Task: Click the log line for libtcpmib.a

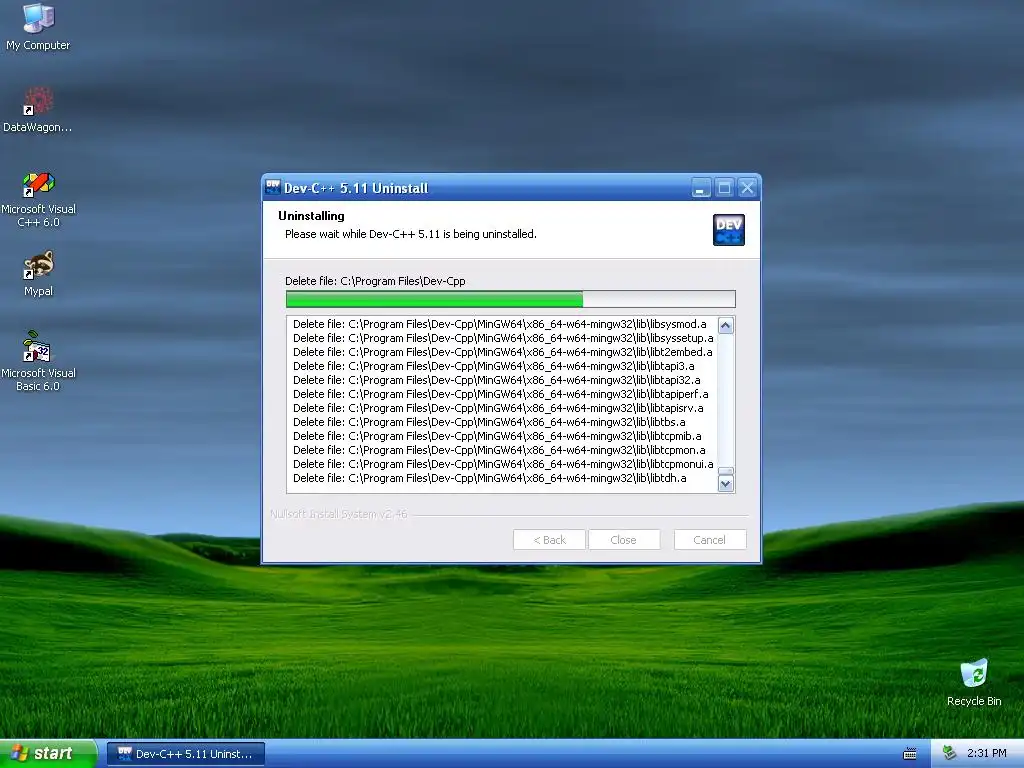Action: (x=497, y=436)
